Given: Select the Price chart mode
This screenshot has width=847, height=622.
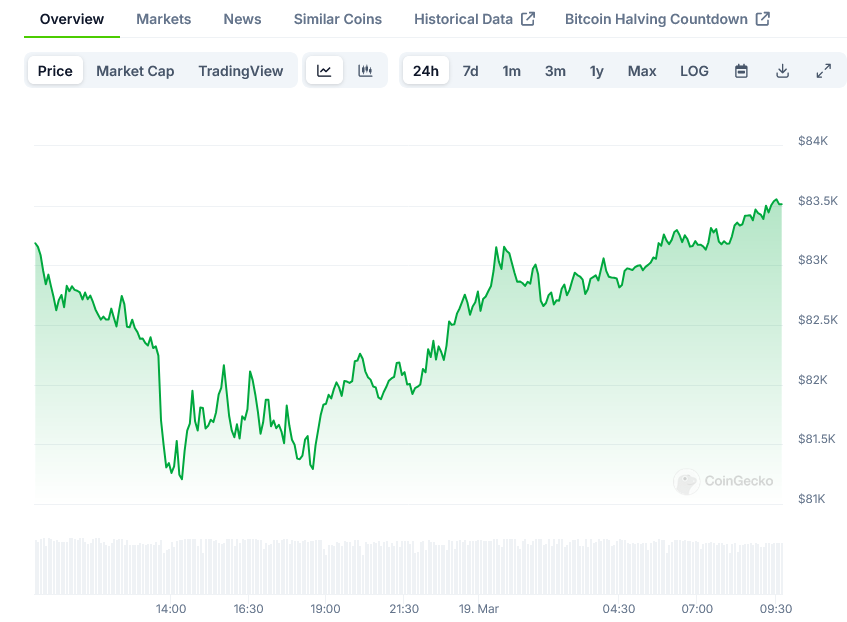Looking at the screenshot, I should (x=55, y=71).
